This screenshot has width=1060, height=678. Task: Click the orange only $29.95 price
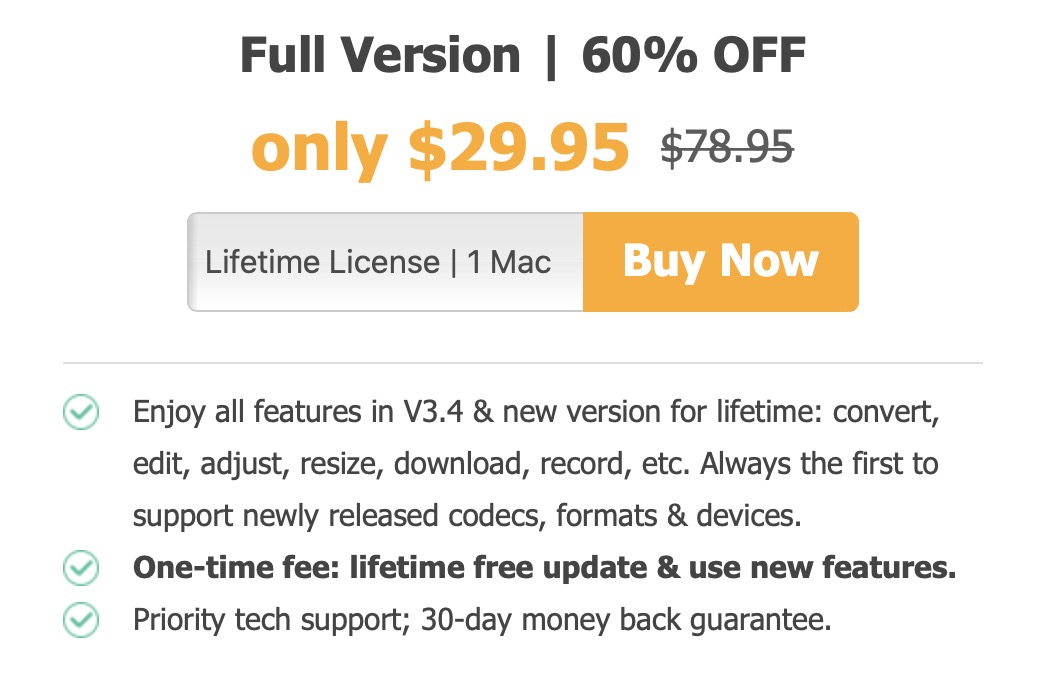(x=440, y=147)
